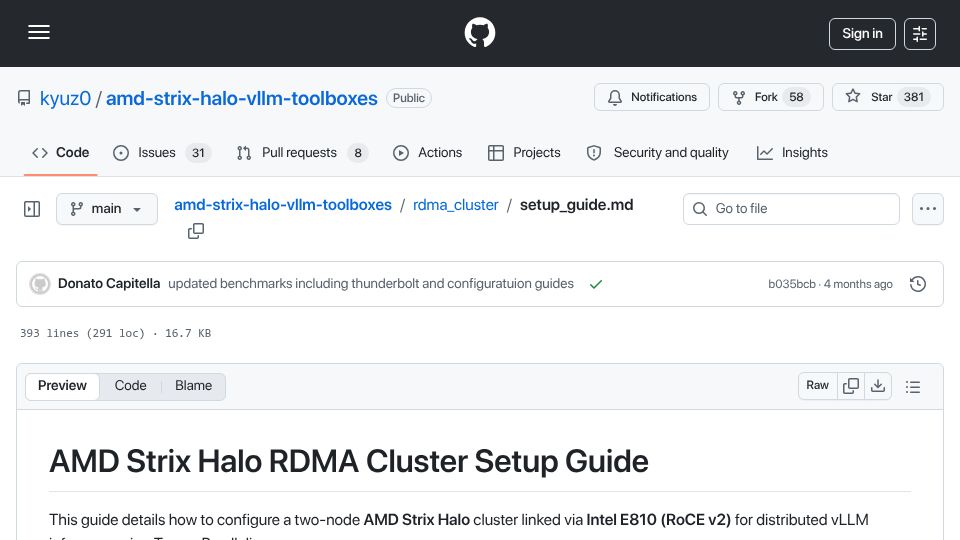Open Donato Capitella avatar

[40, 284]
